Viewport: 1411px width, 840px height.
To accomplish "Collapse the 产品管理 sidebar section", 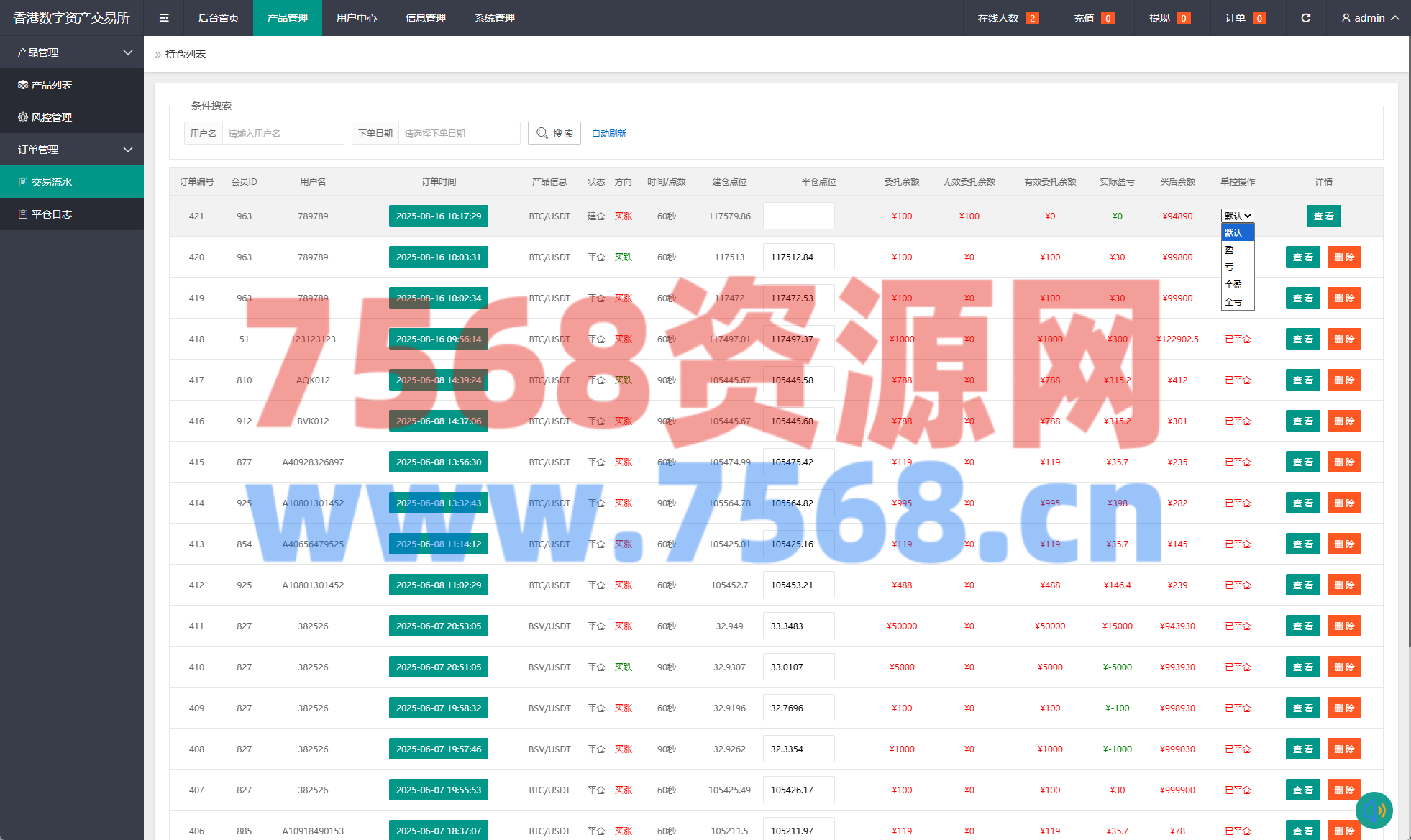I will [x=72, y=52].
